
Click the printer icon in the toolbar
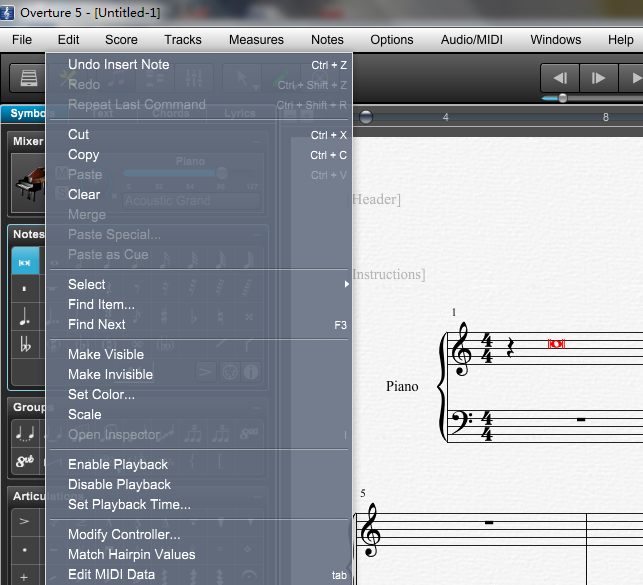click(x=28, y=78)
